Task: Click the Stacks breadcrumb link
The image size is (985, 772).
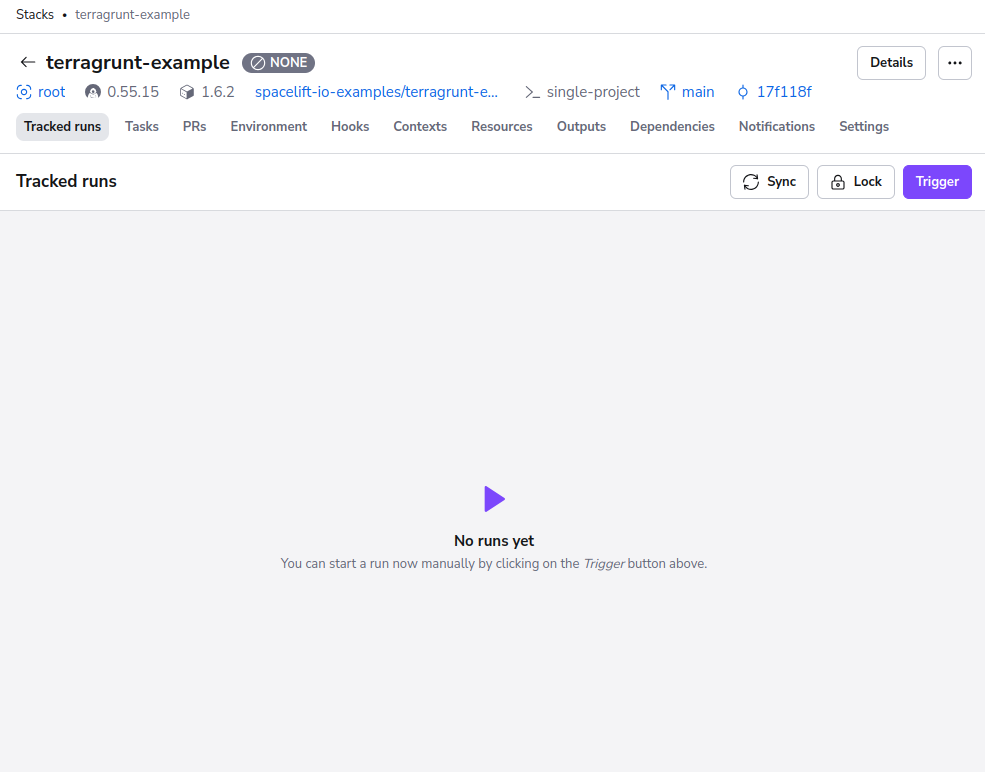Action: click(x=34, y=14)
